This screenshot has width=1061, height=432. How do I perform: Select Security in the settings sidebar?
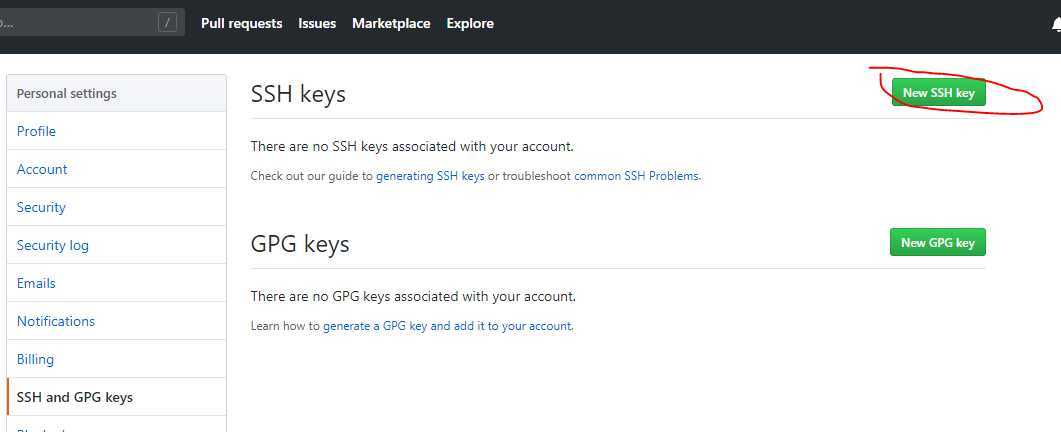coord(116,207)
